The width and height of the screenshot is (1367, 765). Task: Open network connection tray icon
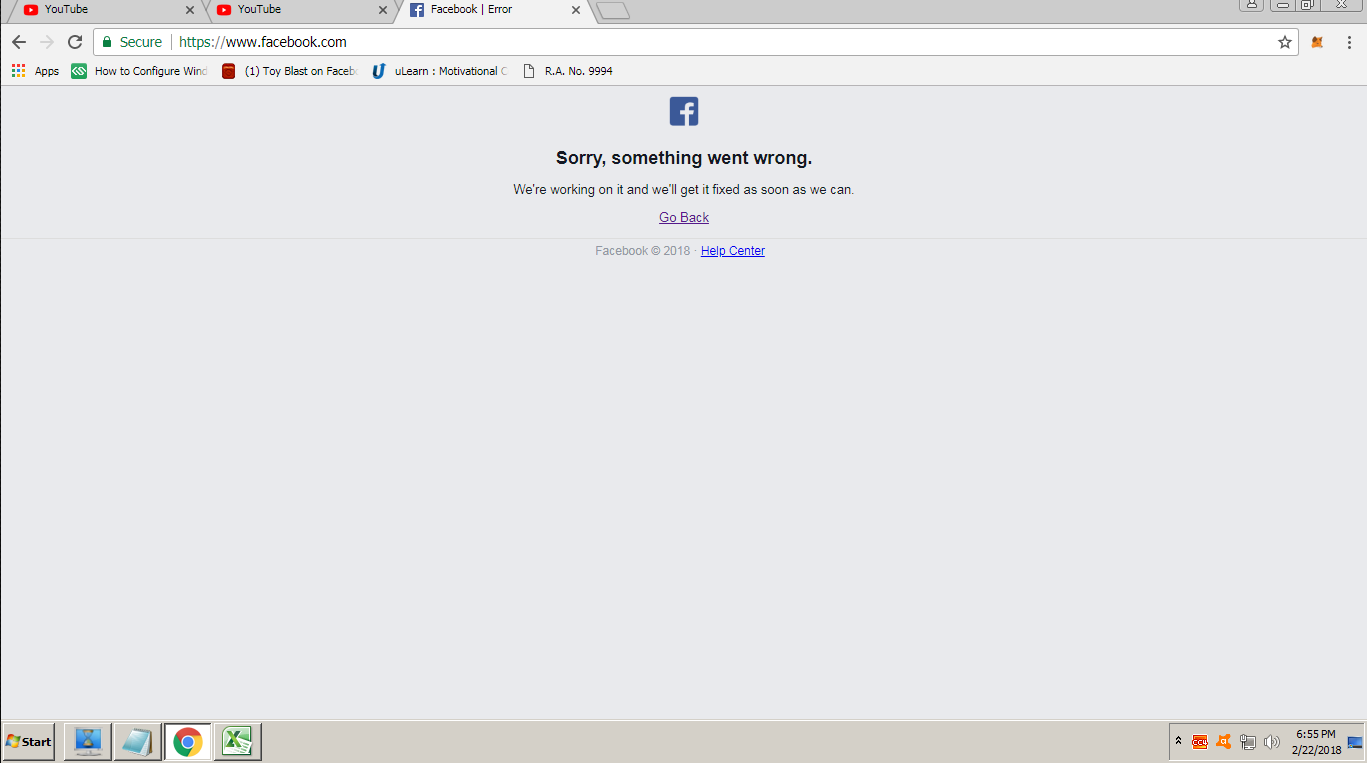point(1248,742)
